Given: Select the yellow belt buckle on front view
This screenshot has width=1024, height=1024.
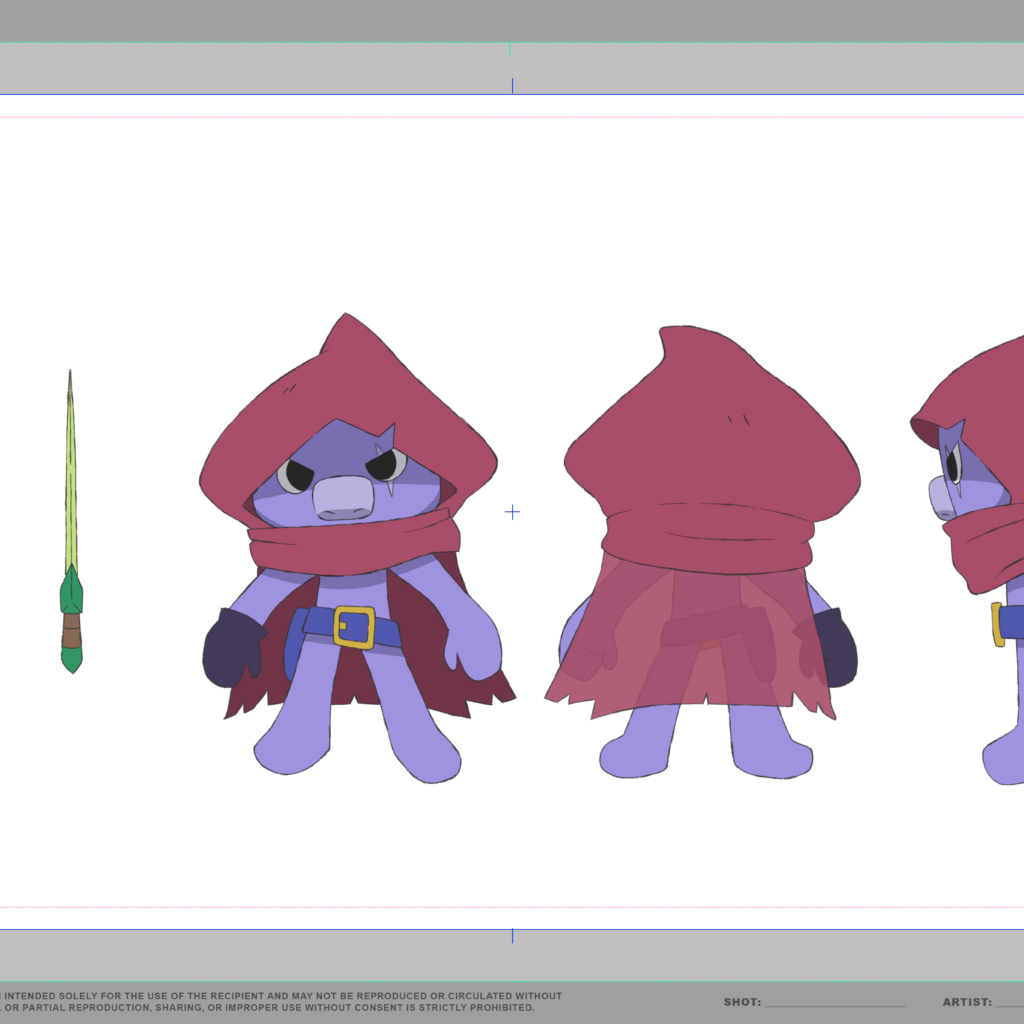Looking at the screenshot, I should 354,627.
